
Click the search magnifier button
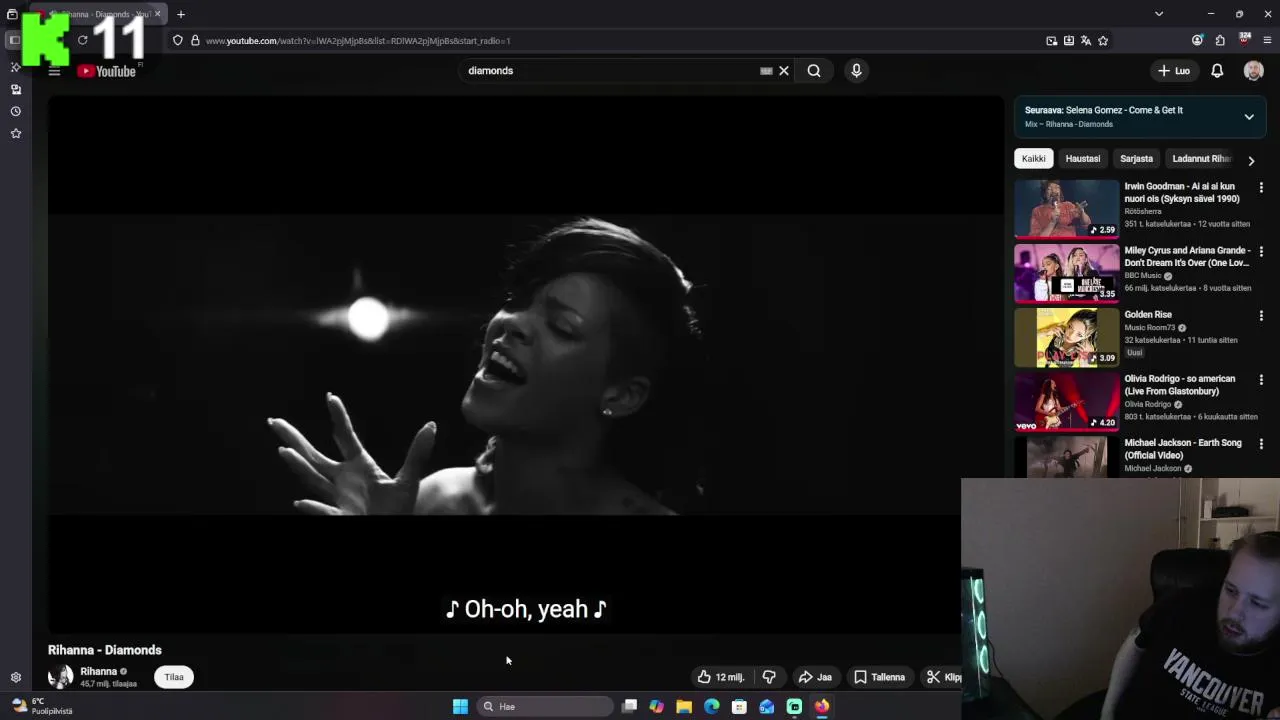click(x=814, y=71)
